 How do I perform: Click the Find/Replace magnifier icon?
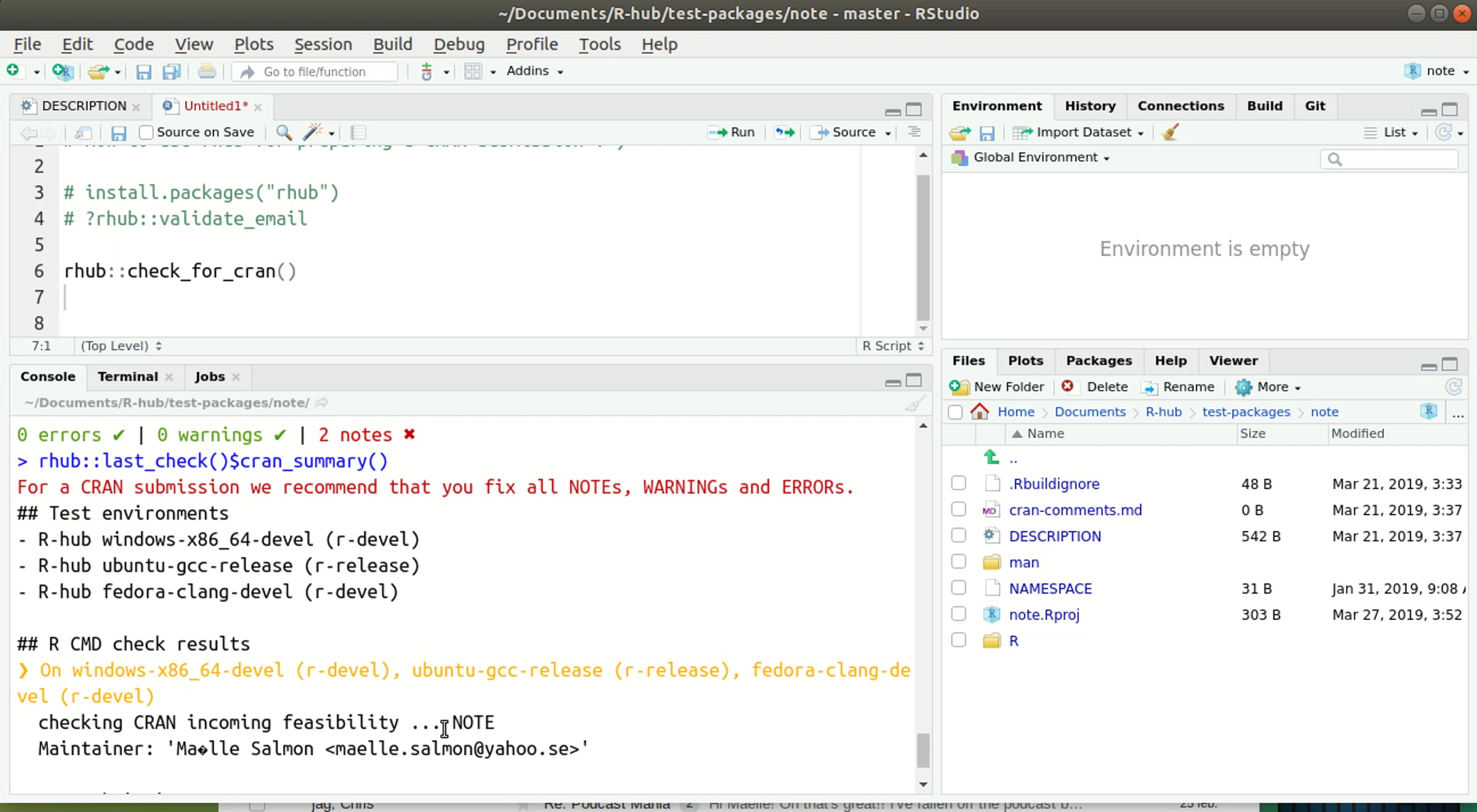tap(284, 132)
